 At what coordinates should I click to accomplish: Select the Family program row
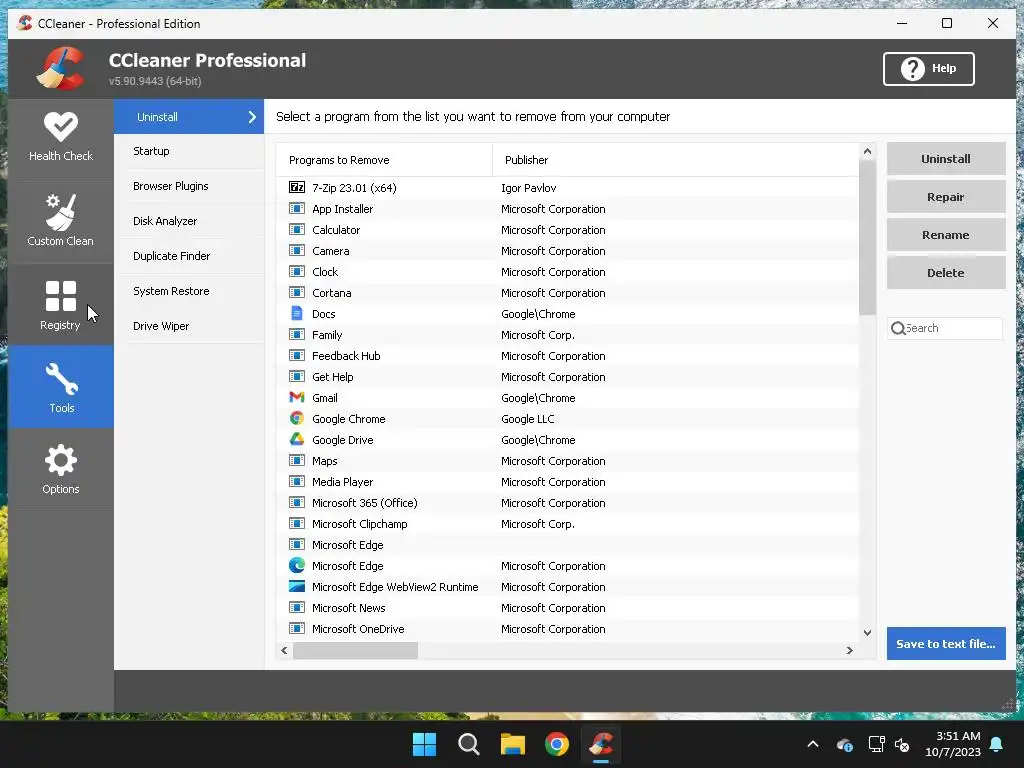pyautogui.click(x=567, y=335)
